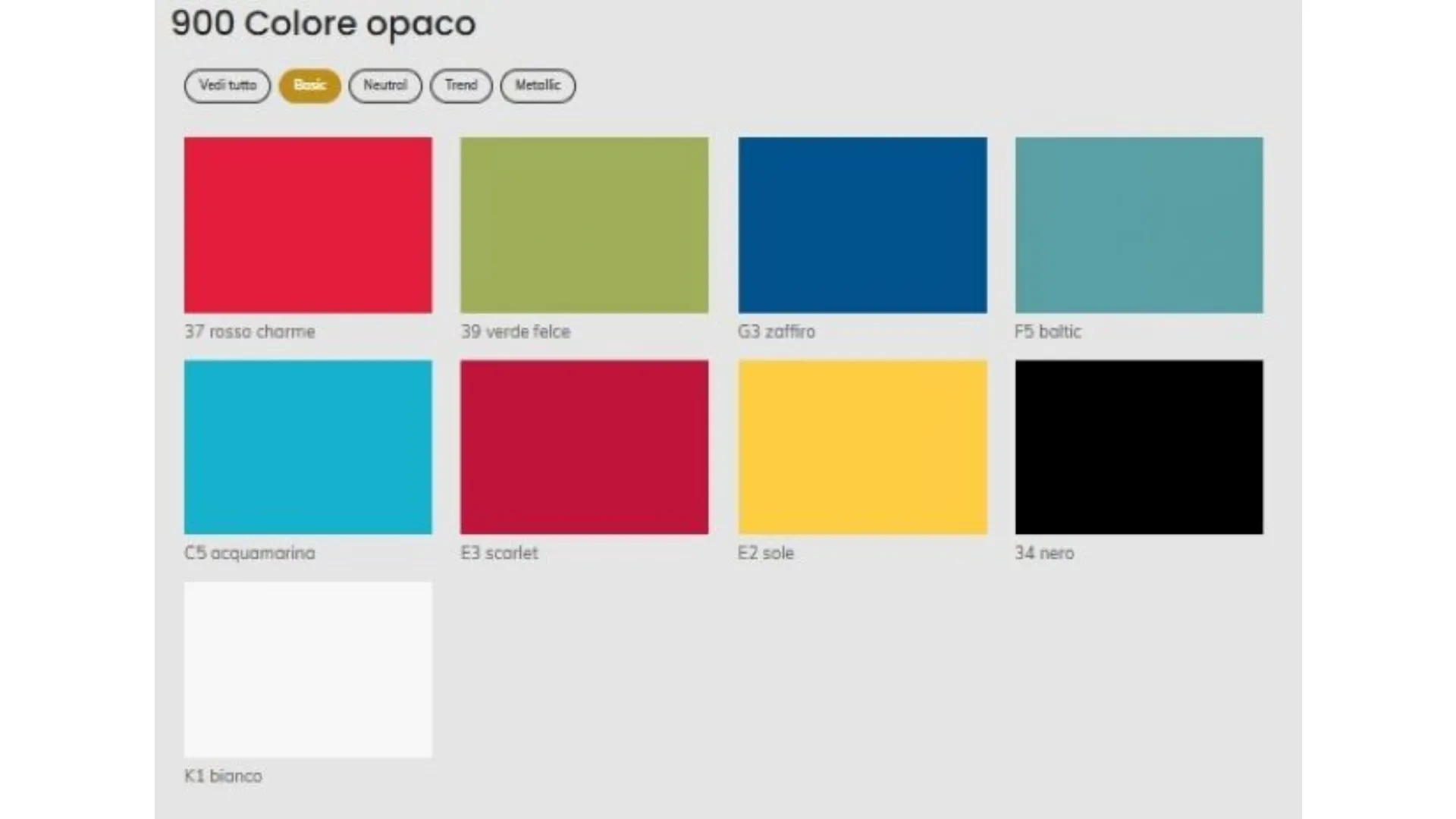Pick the E2 sole yellow swatch

(862, 447)
